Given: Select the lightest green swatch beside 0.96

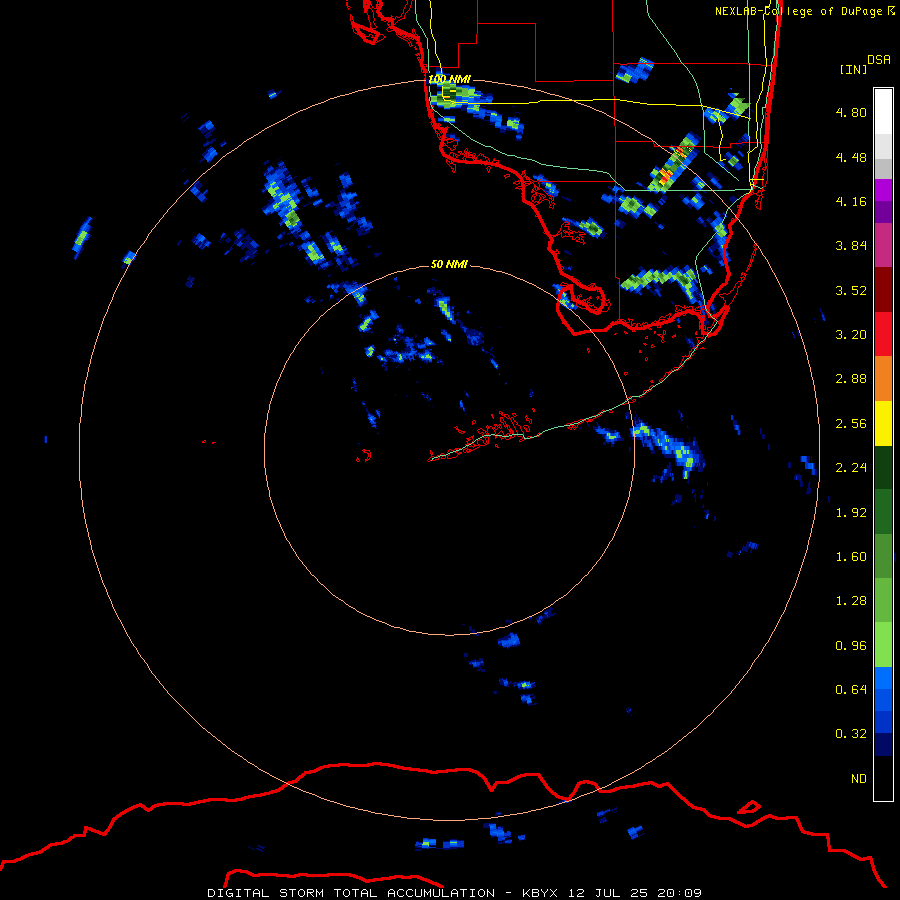Looking at the screenshot, I should click(x=883, y=645).
